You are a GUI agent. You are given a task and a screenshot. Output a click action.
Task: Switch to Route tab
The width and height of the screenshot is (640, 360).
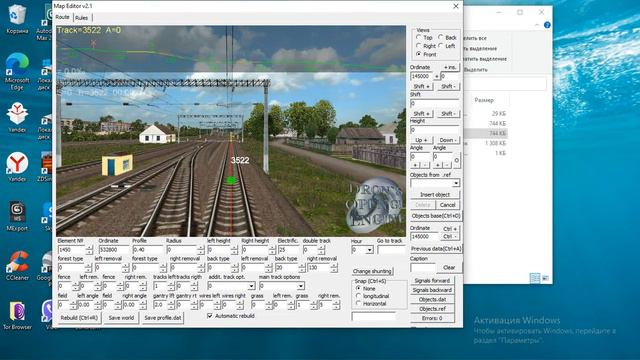pyautogui.click(x=62, y=17)
